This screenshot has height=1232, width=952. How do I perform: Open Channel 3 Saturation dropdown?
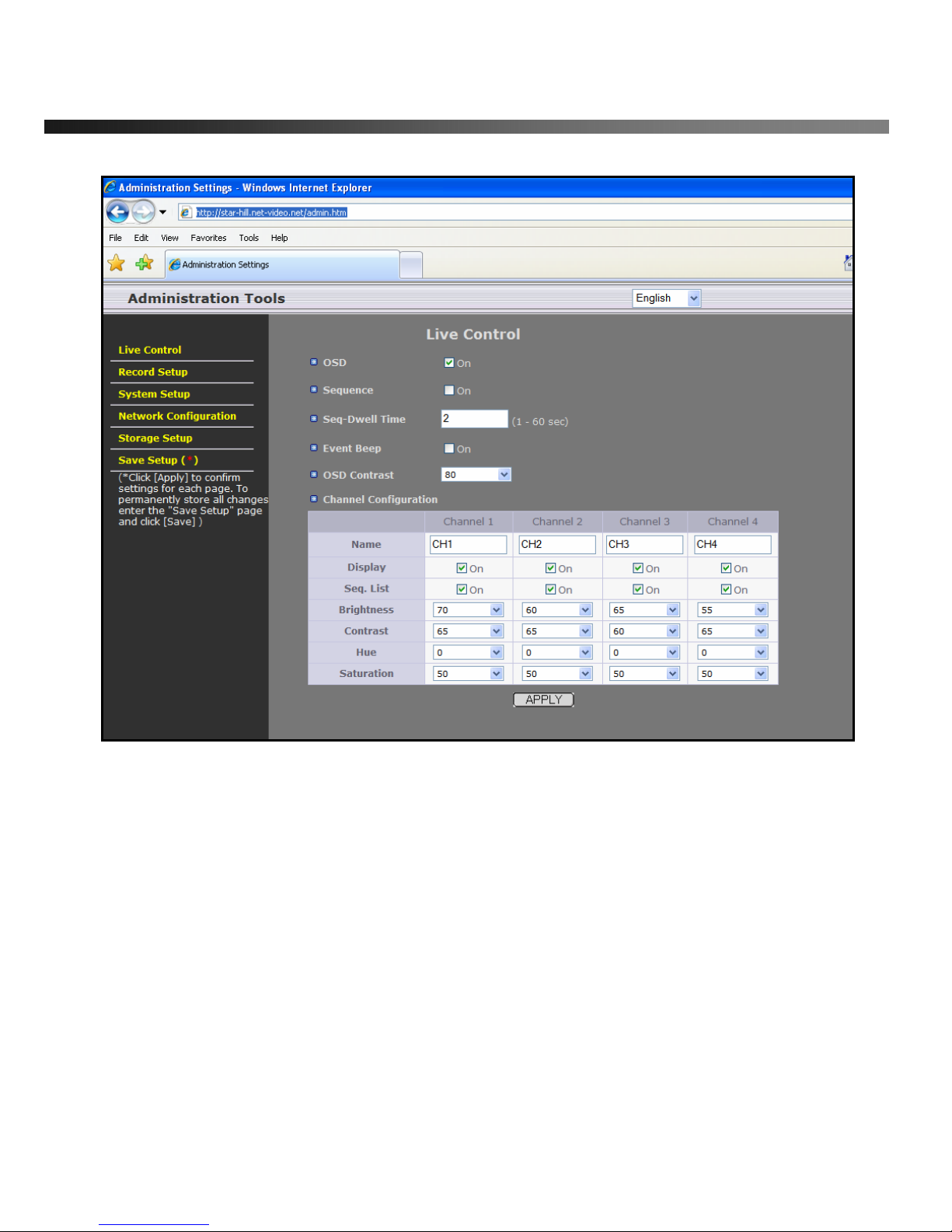pyautogui.click(x=645, y=674)
